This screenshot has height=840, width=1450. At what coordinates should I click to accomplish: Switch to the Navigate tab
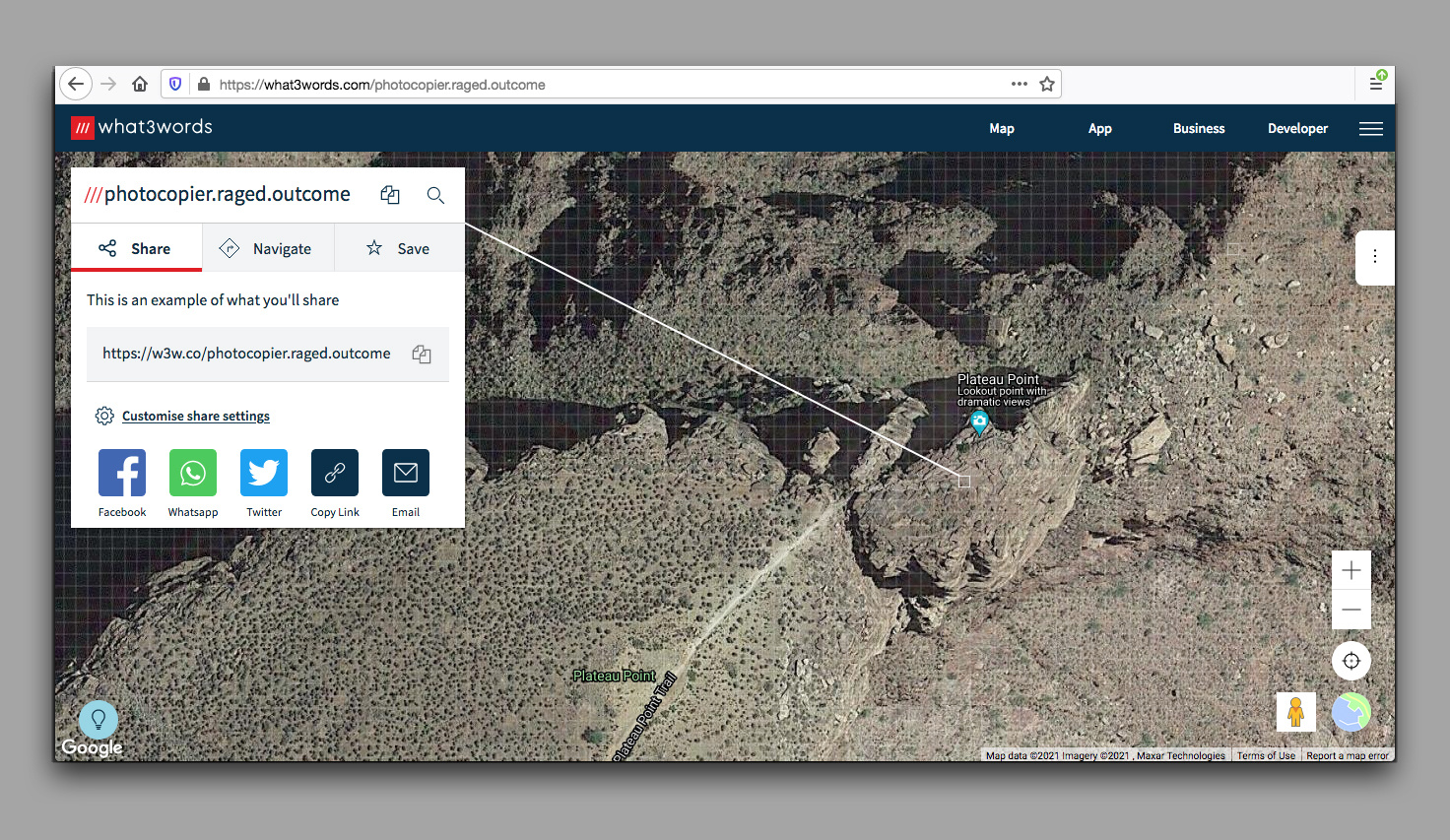[x=268, y=248]
